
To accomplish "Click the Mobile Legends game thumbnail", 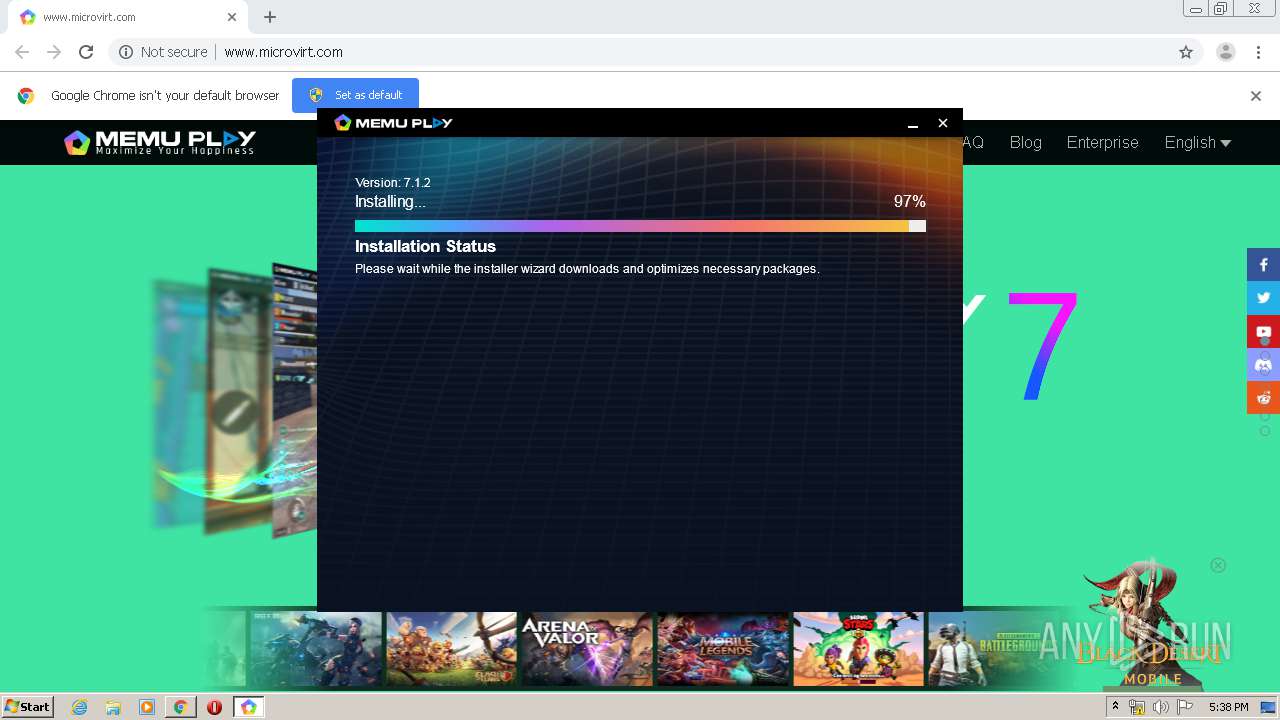I will click(x=722, y=649).
